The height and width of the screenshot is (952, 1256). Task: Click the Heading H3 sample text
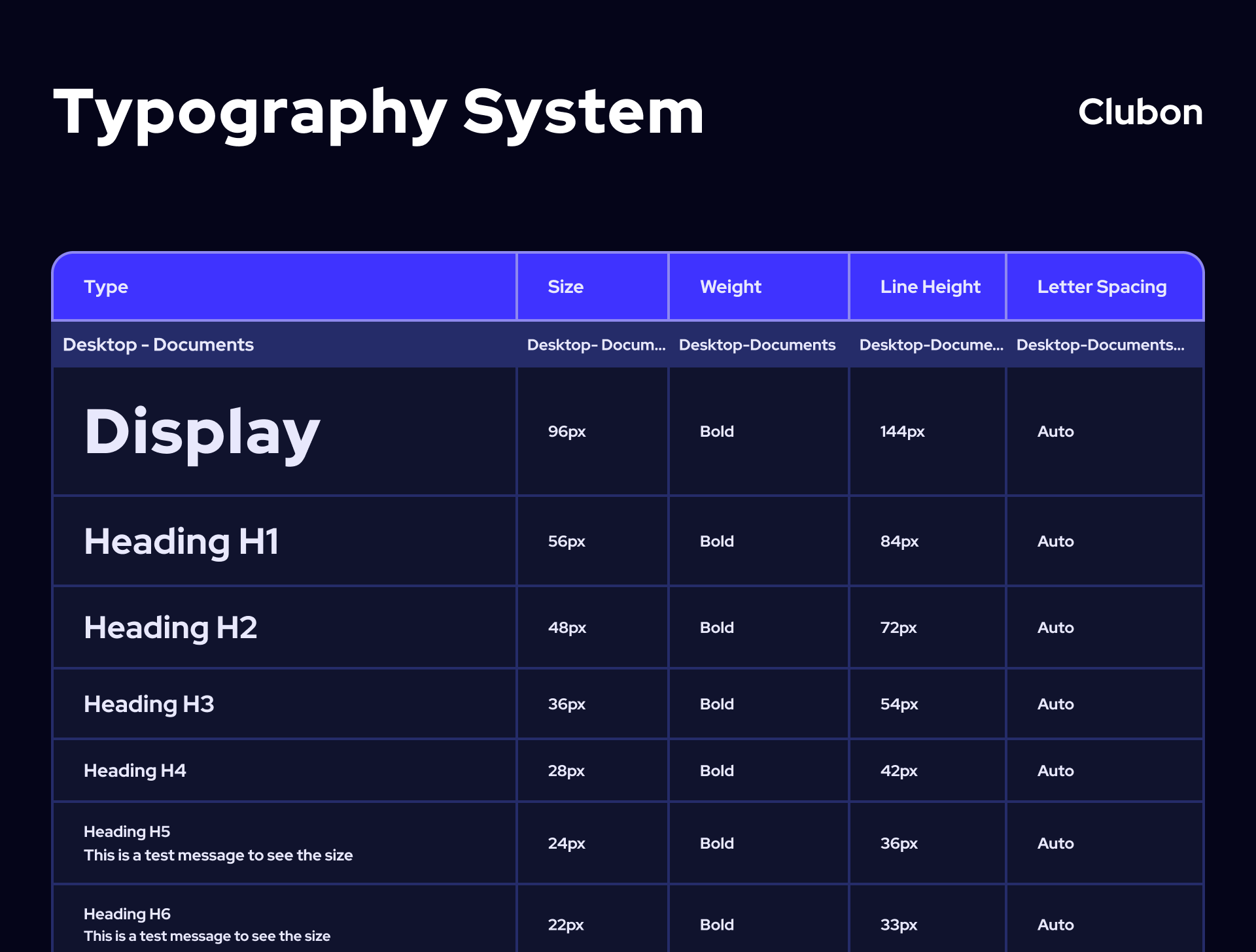click(148, 704)
